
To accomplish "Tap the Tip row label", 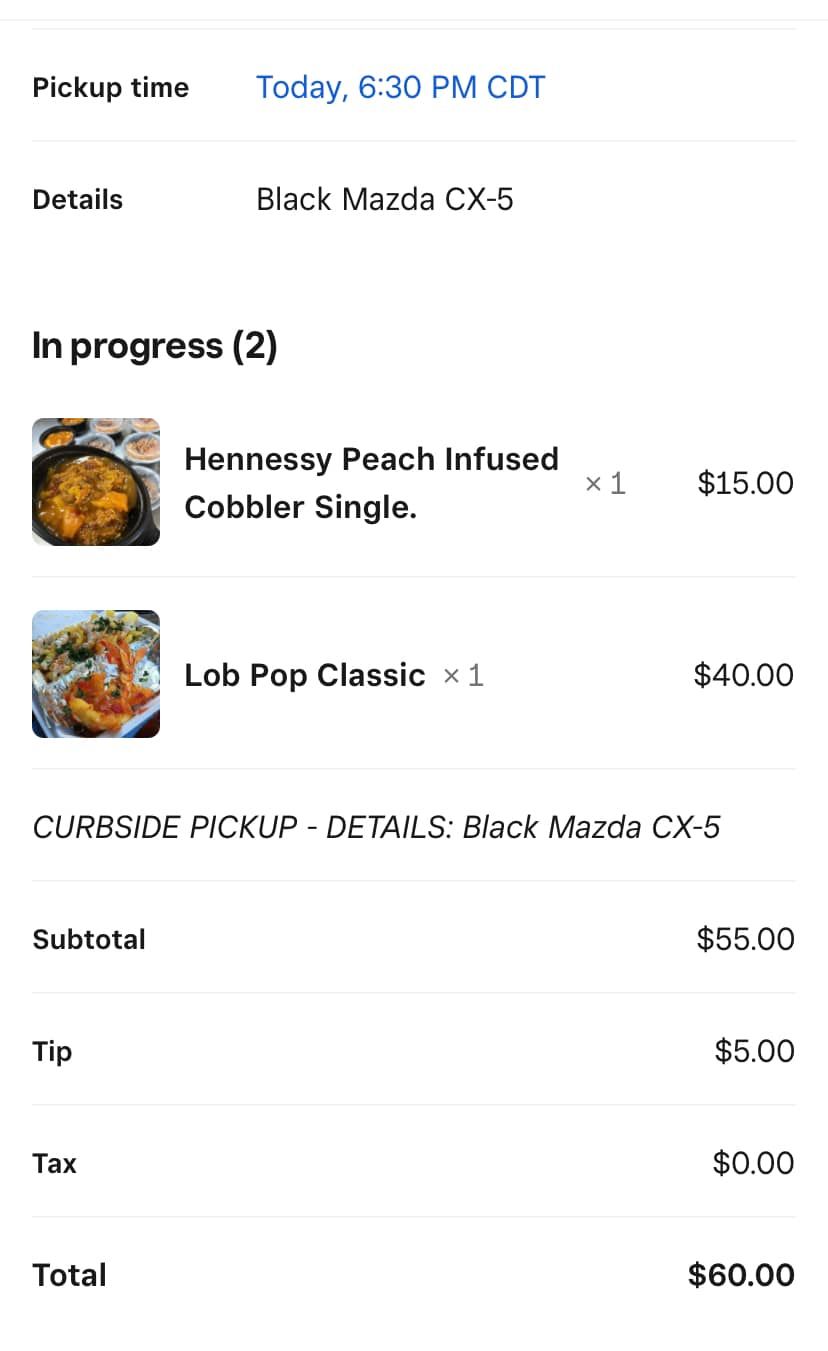I will click(x=52, y=1051).
